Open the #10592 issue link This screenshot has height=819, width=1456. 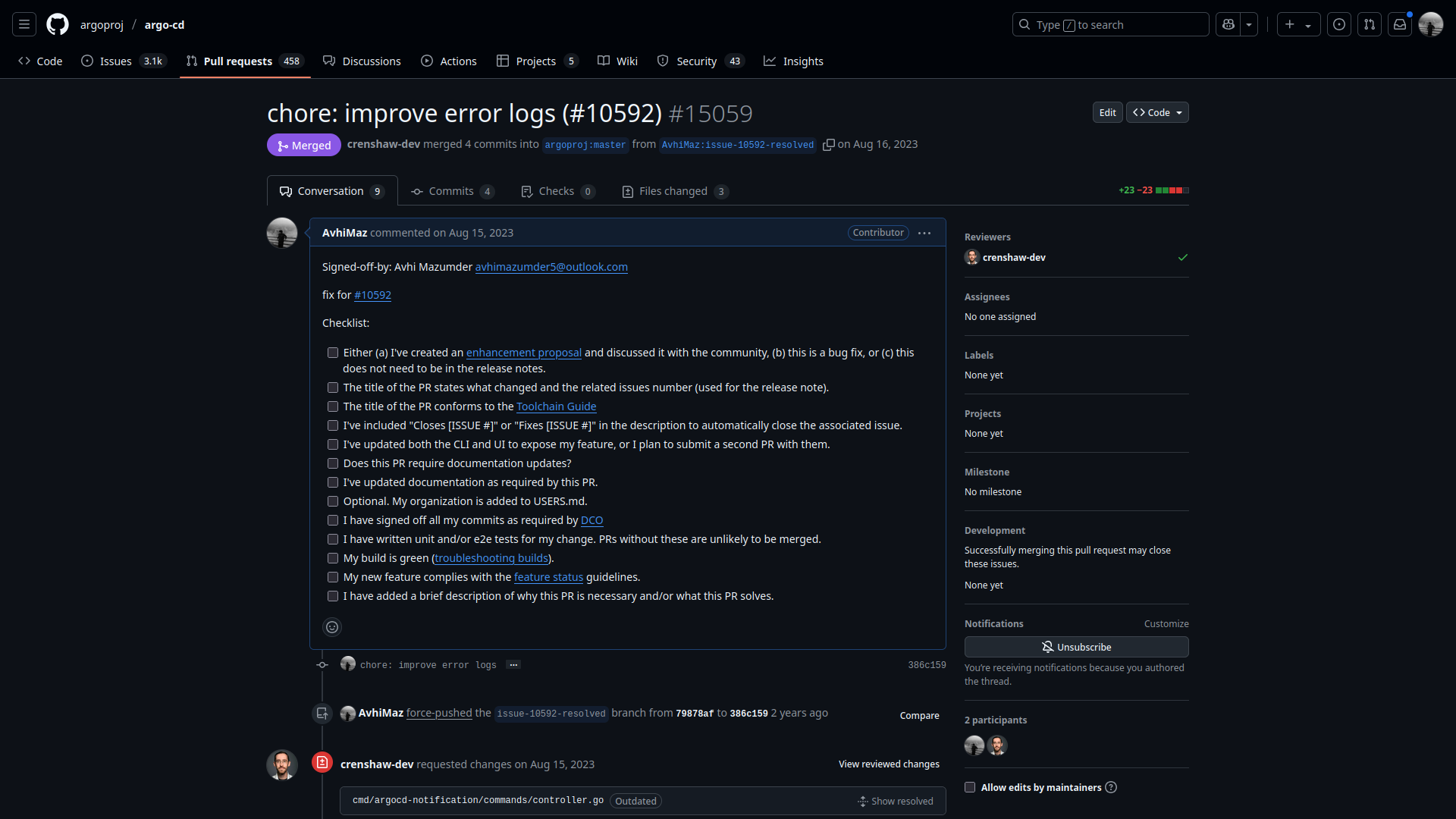click(x=372, y=295)
